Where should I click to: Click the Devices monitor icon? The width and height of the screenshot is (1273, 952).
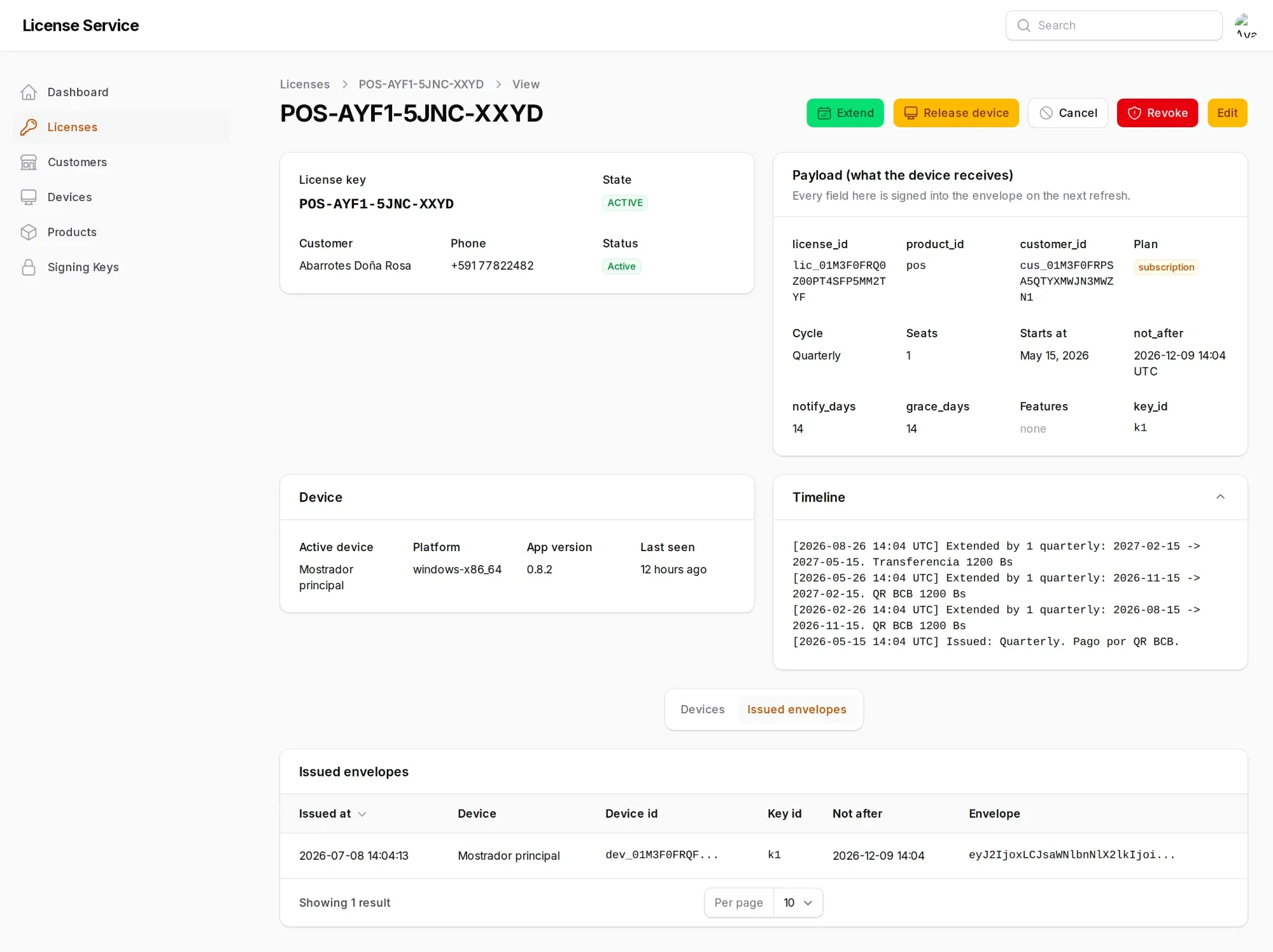coord(29,197)
